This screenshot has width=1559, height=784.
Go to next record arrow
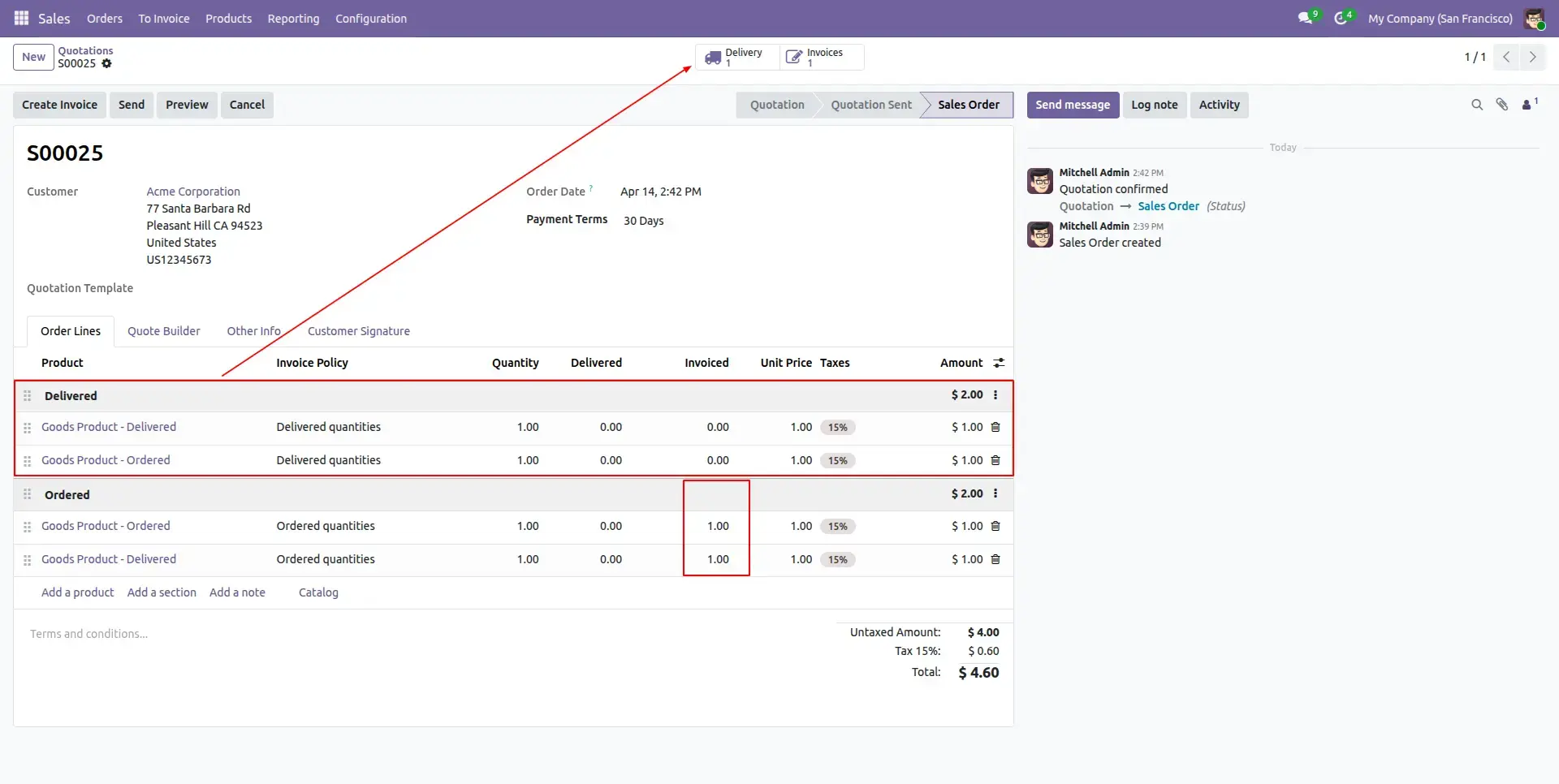pos(1532,57)
